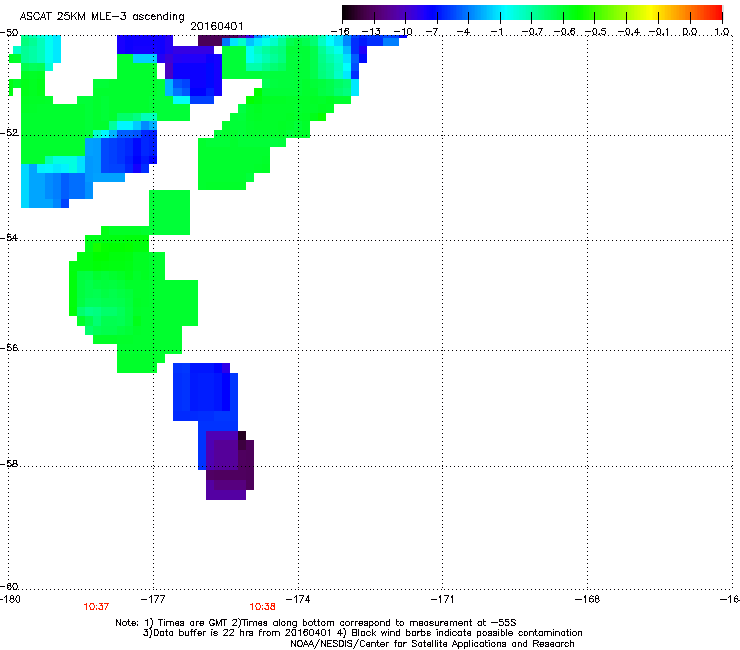Click the date label 20160401 in the title
This screenshot has width=740, height=650.
click(x=217, y=26)
